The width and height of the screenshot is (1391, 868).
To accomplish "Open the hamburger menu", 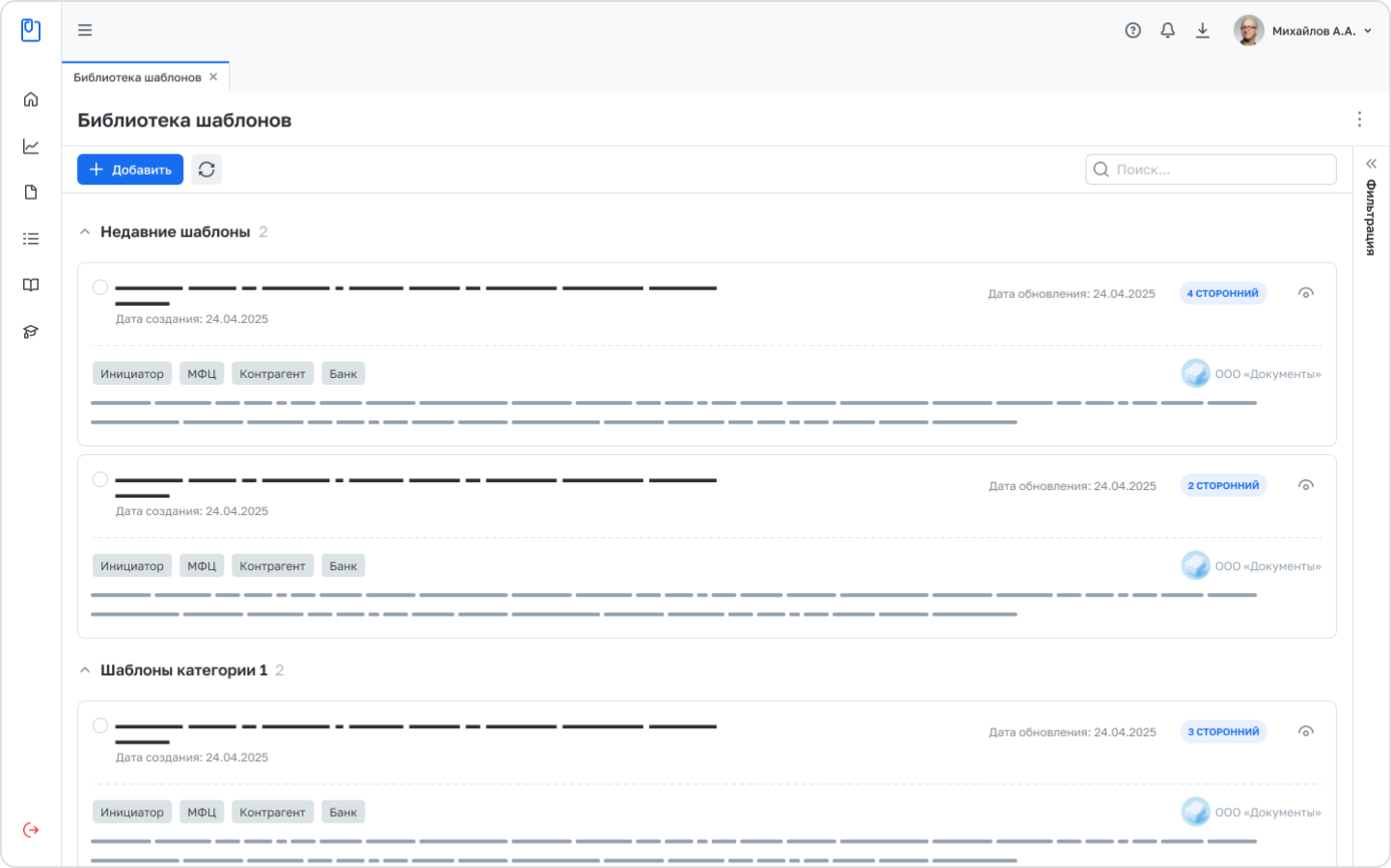I will click(85, 30).
